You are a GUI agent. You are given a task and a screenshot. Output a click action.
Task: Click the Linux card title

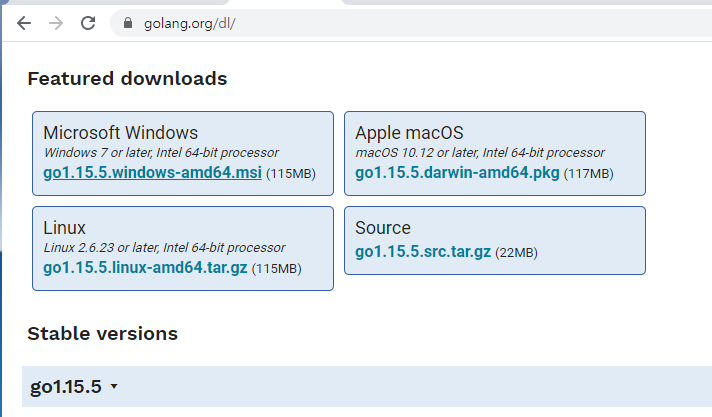(64, 228)
